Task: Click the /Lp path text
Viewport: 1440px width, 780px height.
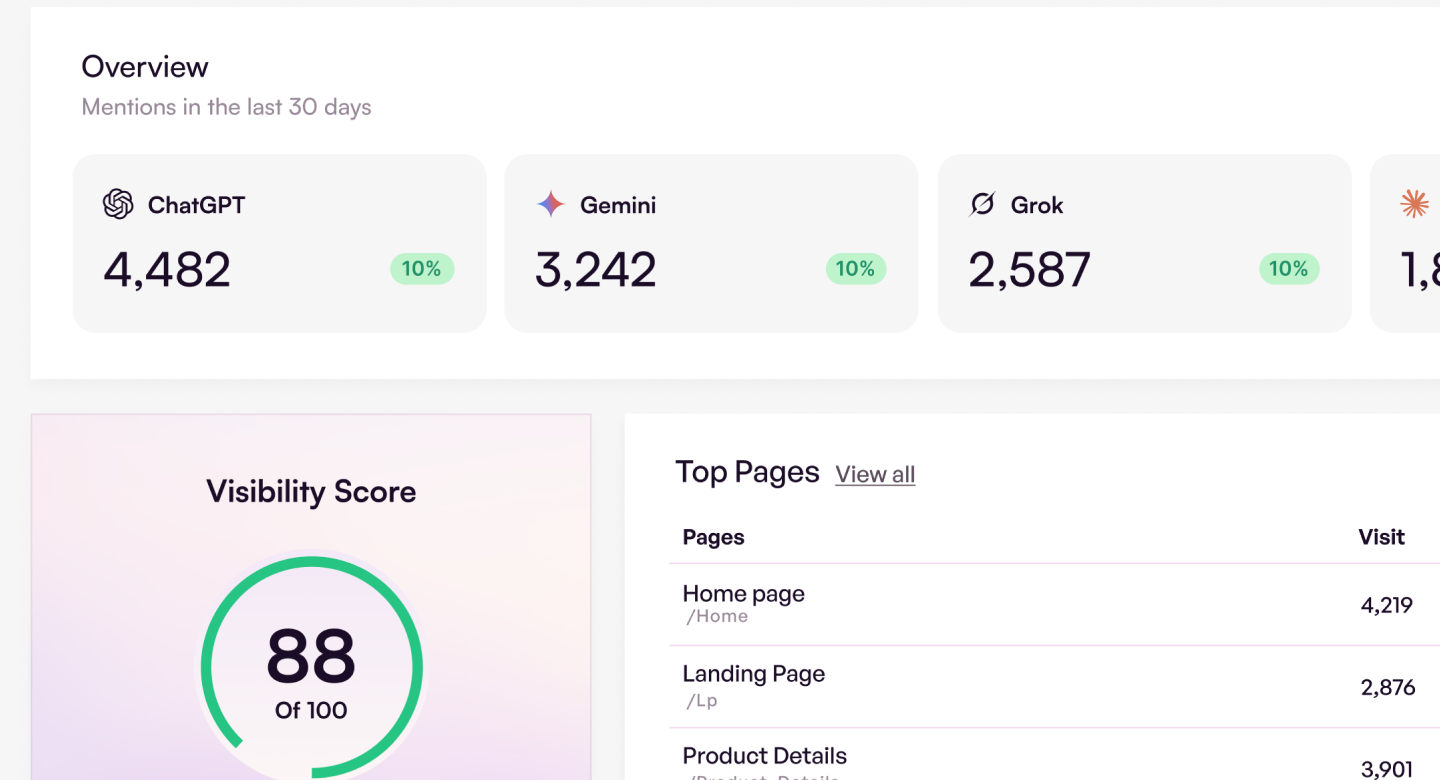Action: coord(702,700)
